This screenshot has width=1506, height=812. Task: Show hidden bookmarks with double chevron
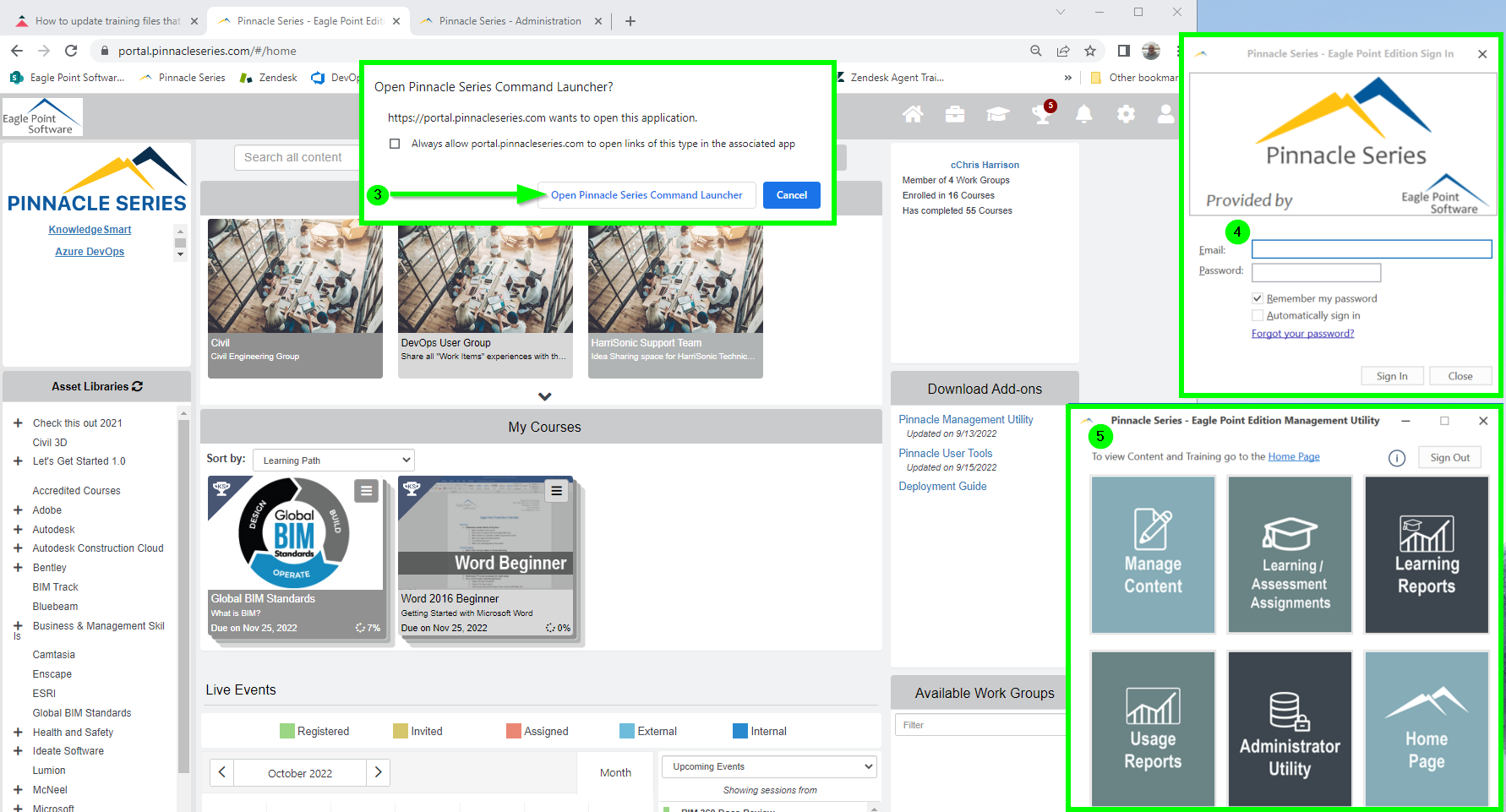(1068, 78)
